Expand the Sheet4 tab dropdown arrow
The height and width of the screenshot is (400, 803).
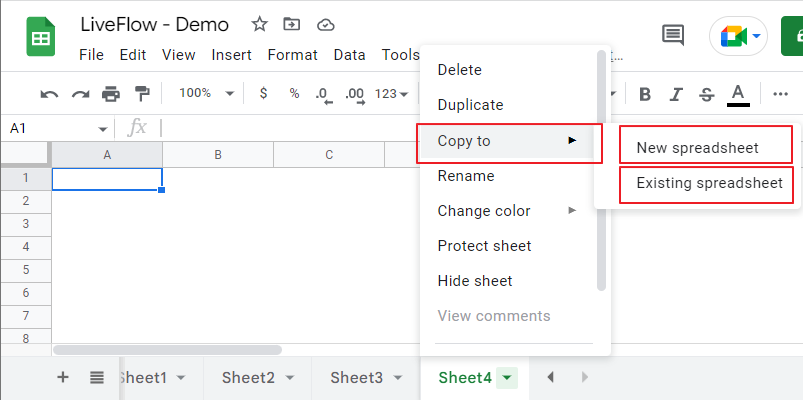508,377
